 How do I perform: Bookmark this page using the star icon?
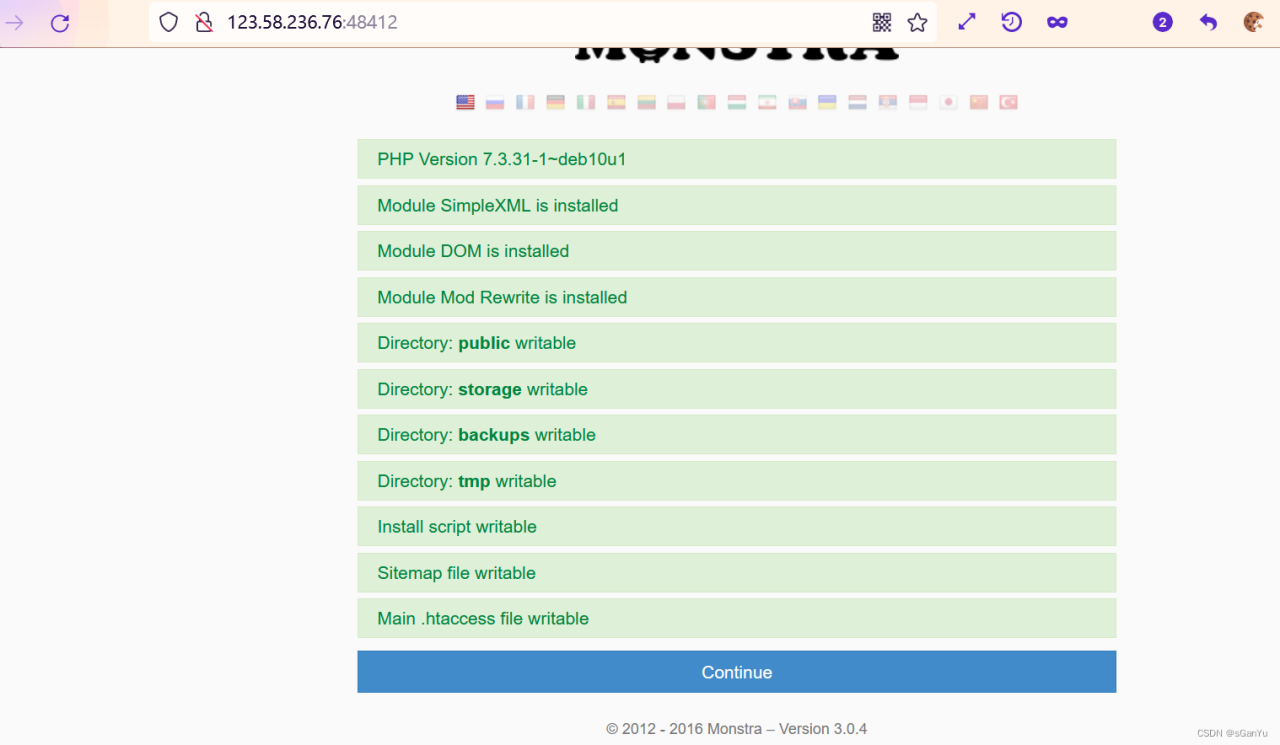pos(917,21)
